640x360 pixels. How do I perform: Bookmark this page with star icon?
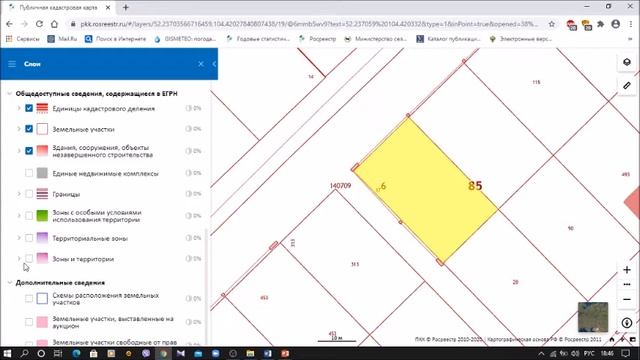click(552, 24)
